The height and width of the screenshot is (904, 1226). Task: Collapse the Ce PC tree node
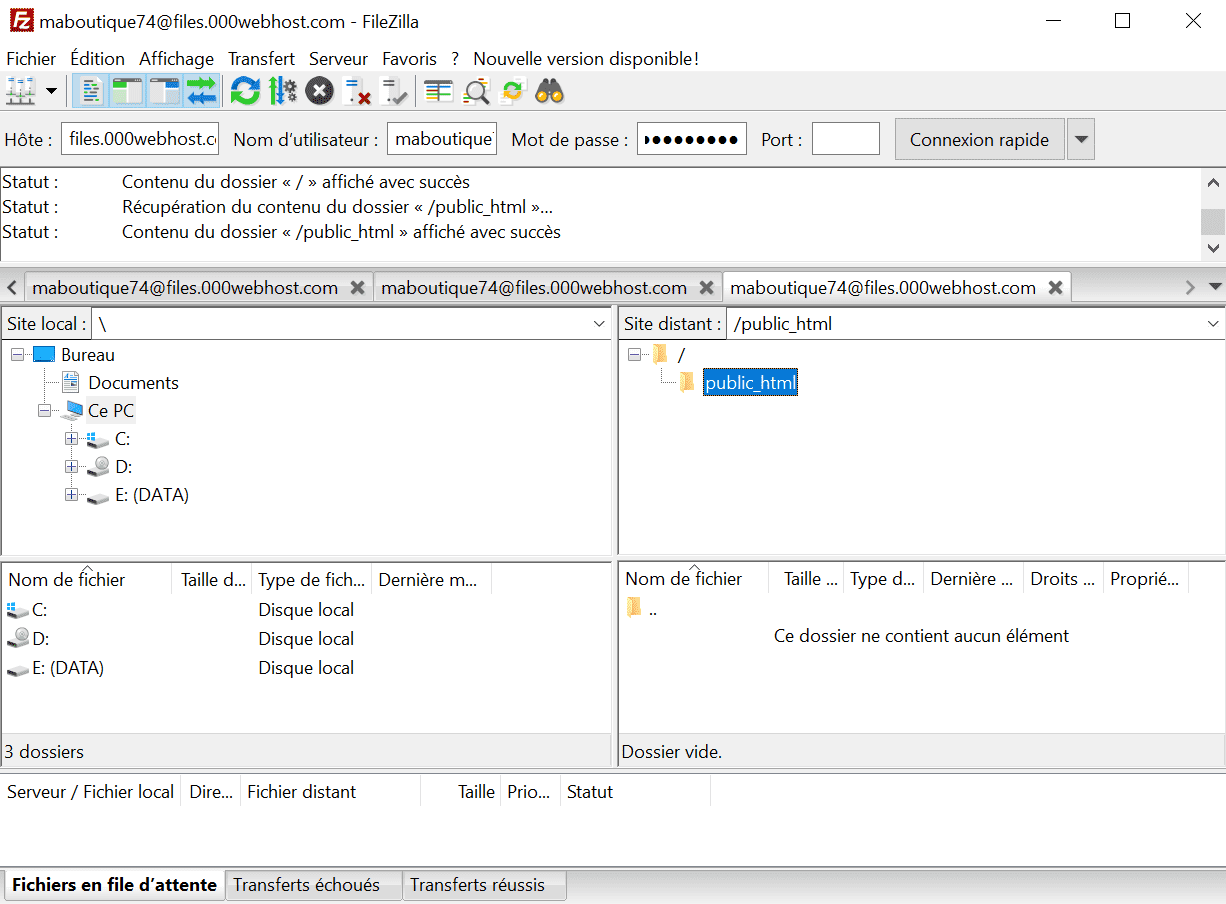(x=44, y=411)
